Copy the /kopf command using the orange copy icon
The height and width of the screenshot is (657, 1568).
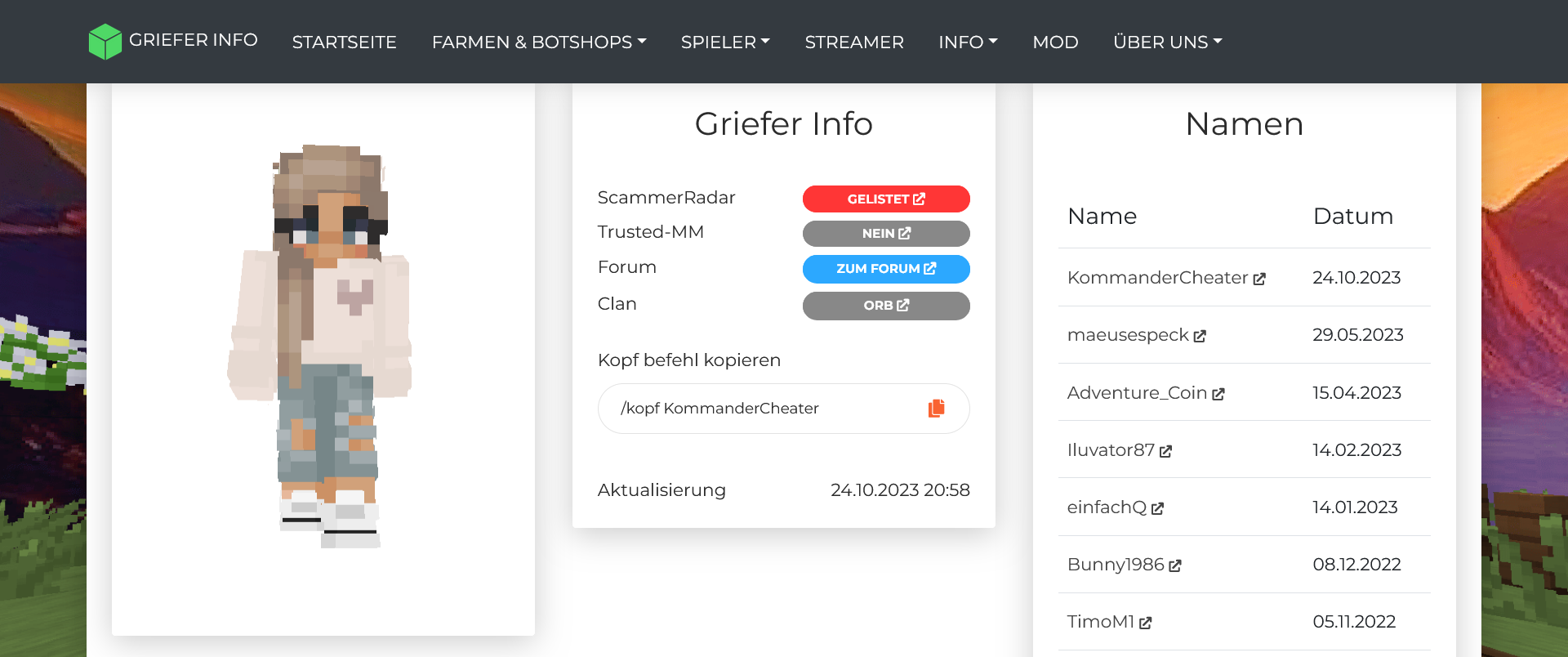[x=936, y=408]
